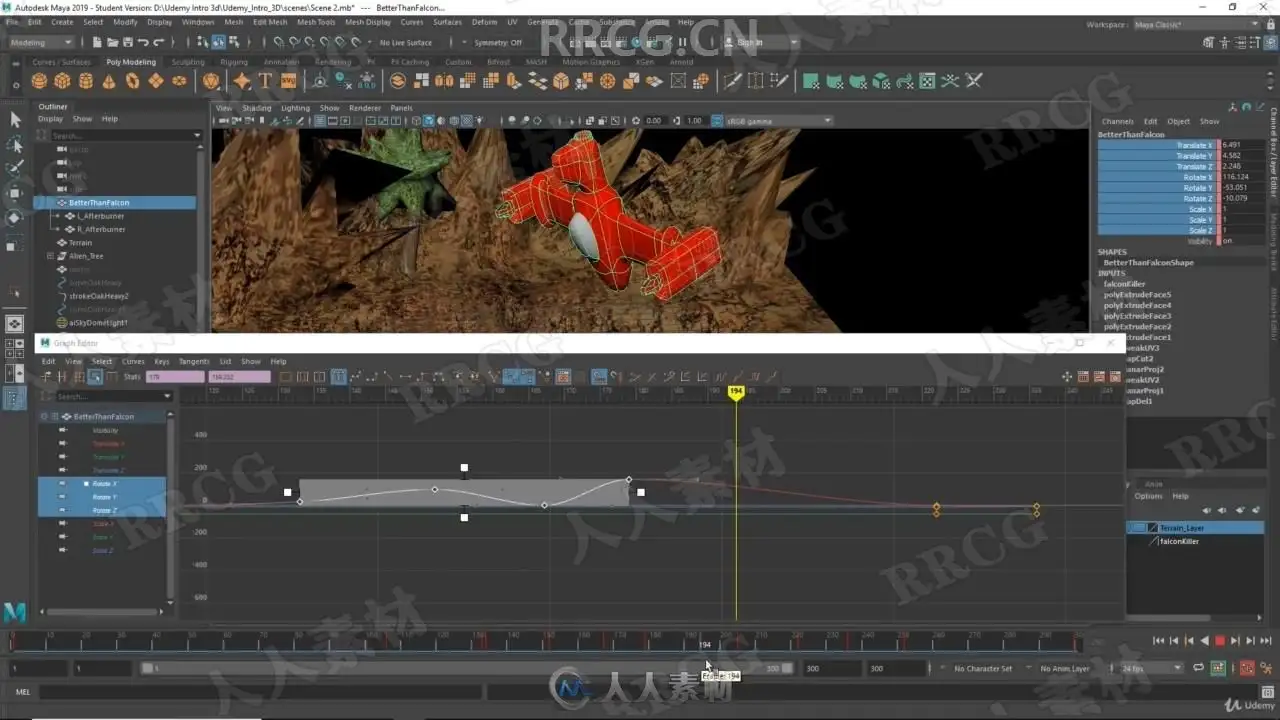Click layer editor Options menu

tap(1148, 496)
